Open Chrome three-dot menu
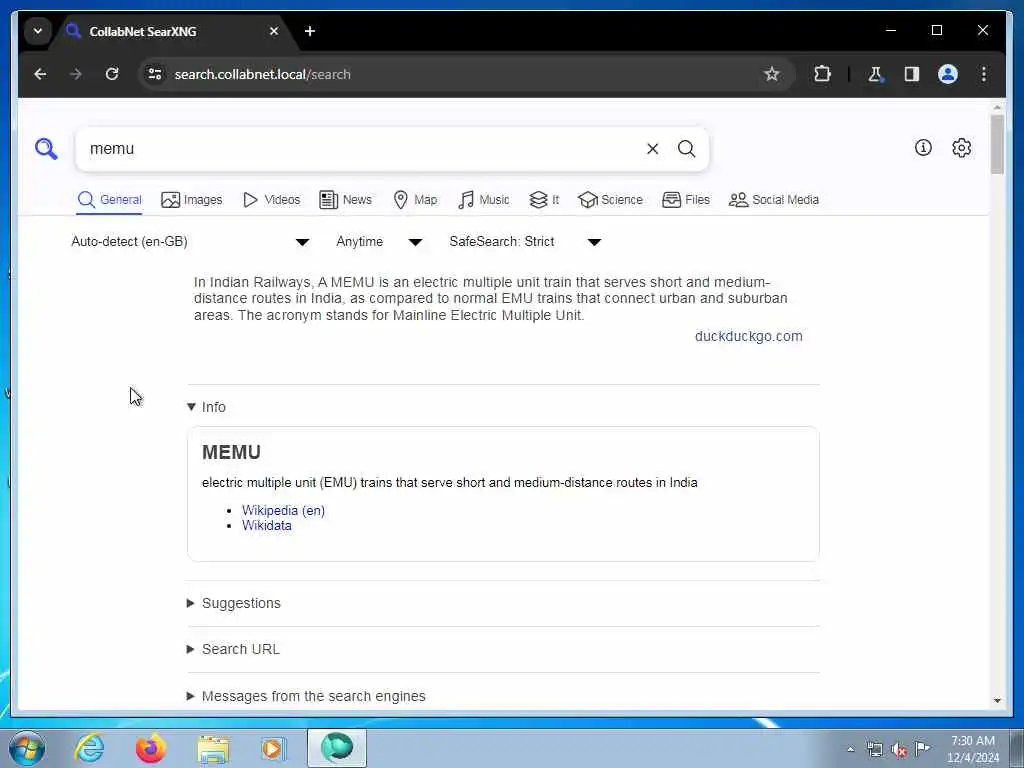 (x=984, y=74)
